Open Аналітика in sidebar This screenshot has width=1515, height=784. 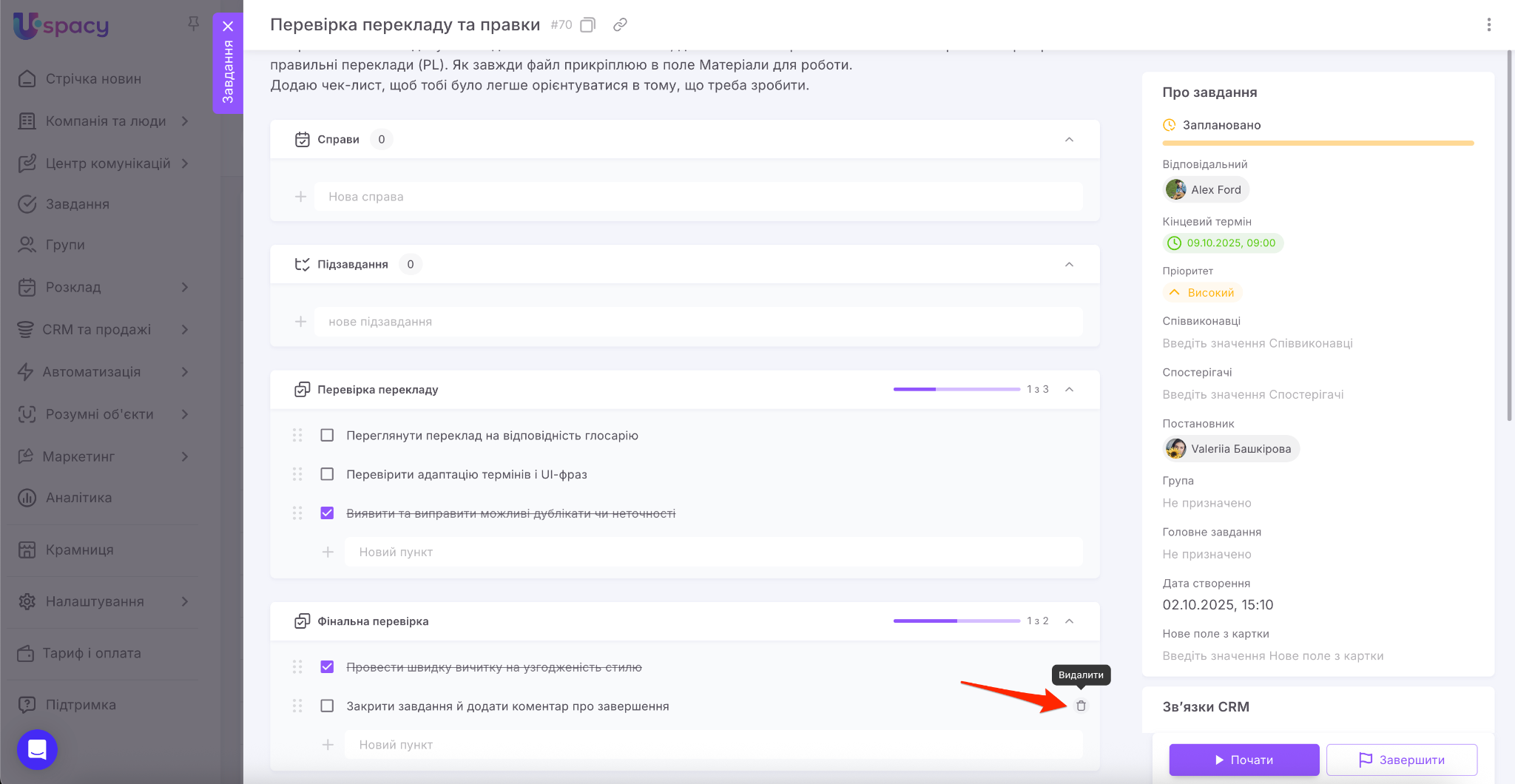point(78,498)
